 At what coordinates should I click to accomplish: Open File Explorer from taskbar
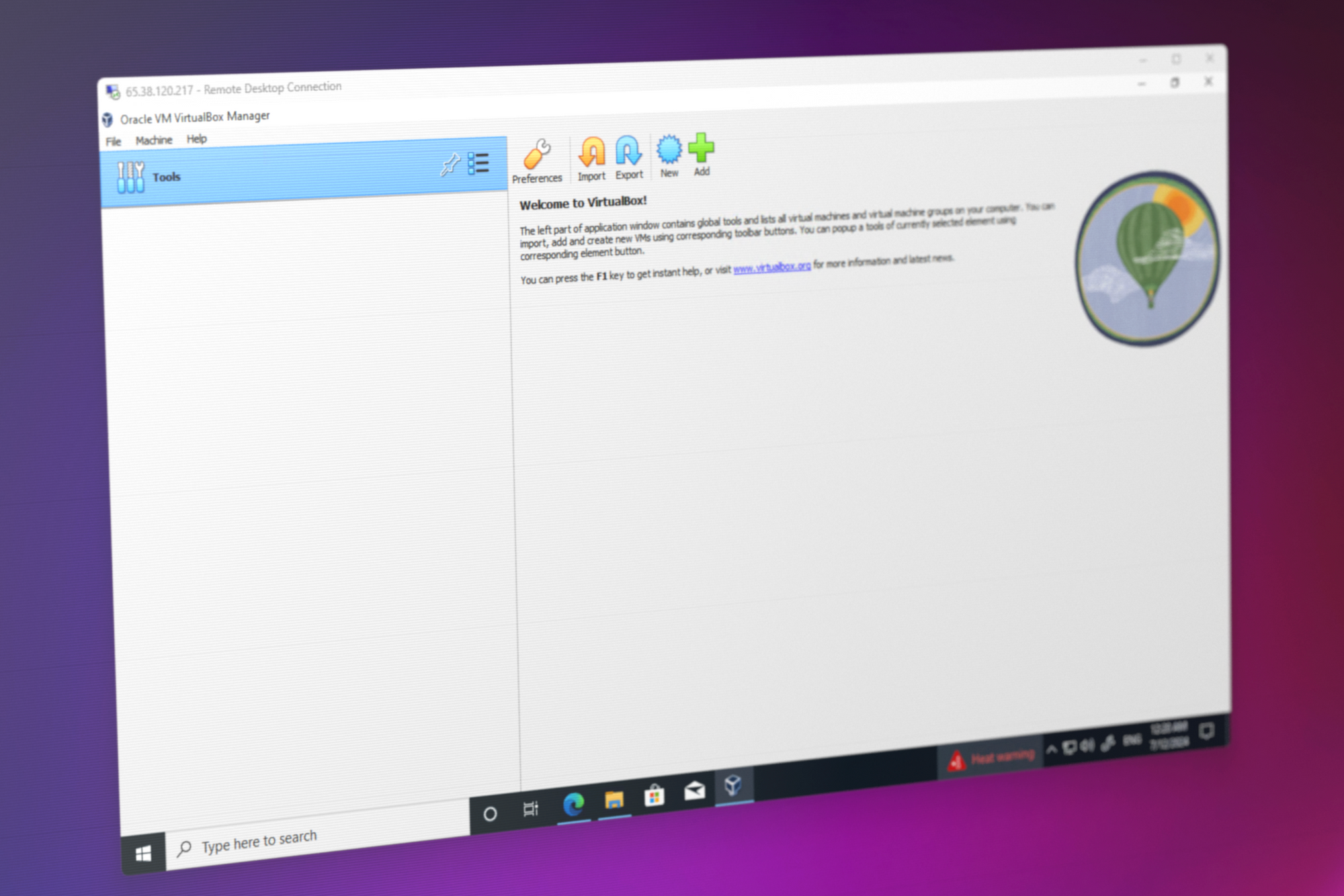pyautogui.click(x=614, y=799)
